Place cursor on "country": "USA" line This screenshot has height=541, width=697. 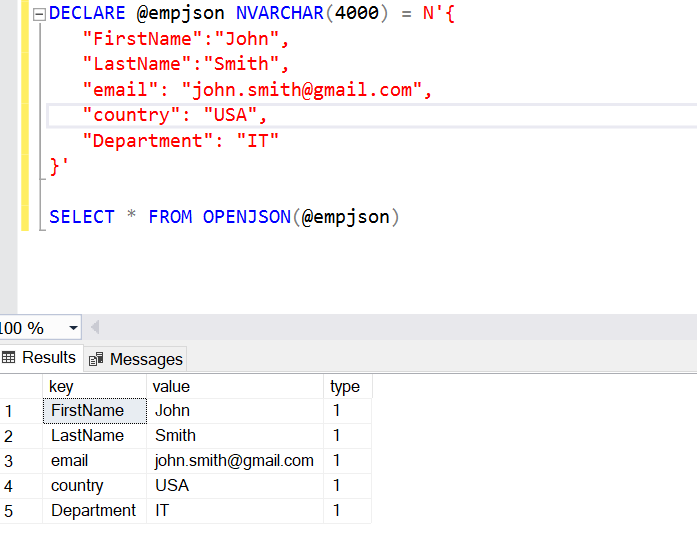pyautogui.click(x=175, y=115)
